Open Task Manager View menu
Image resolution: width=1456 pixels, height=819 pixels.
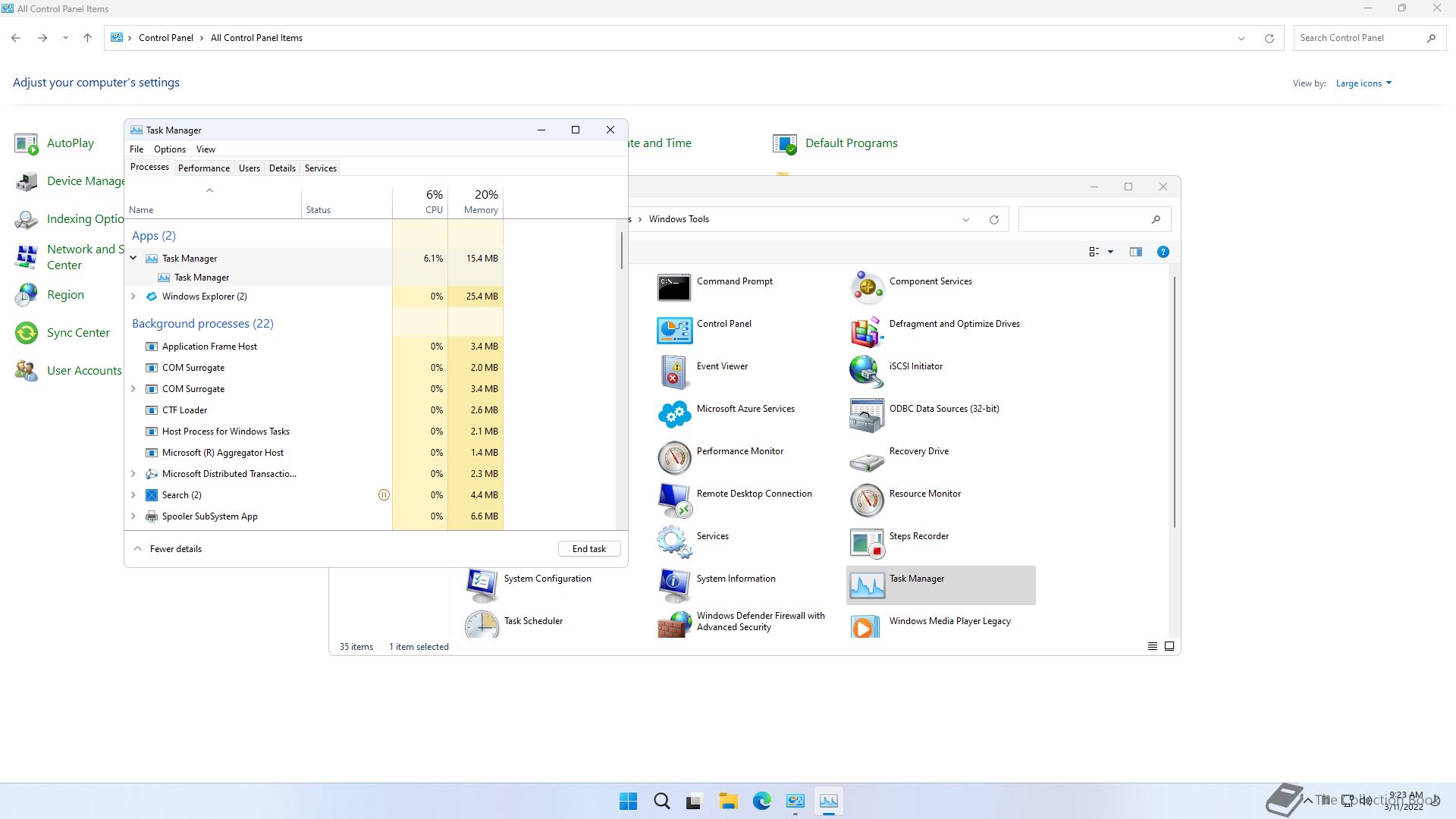click(x=206, y=149)
